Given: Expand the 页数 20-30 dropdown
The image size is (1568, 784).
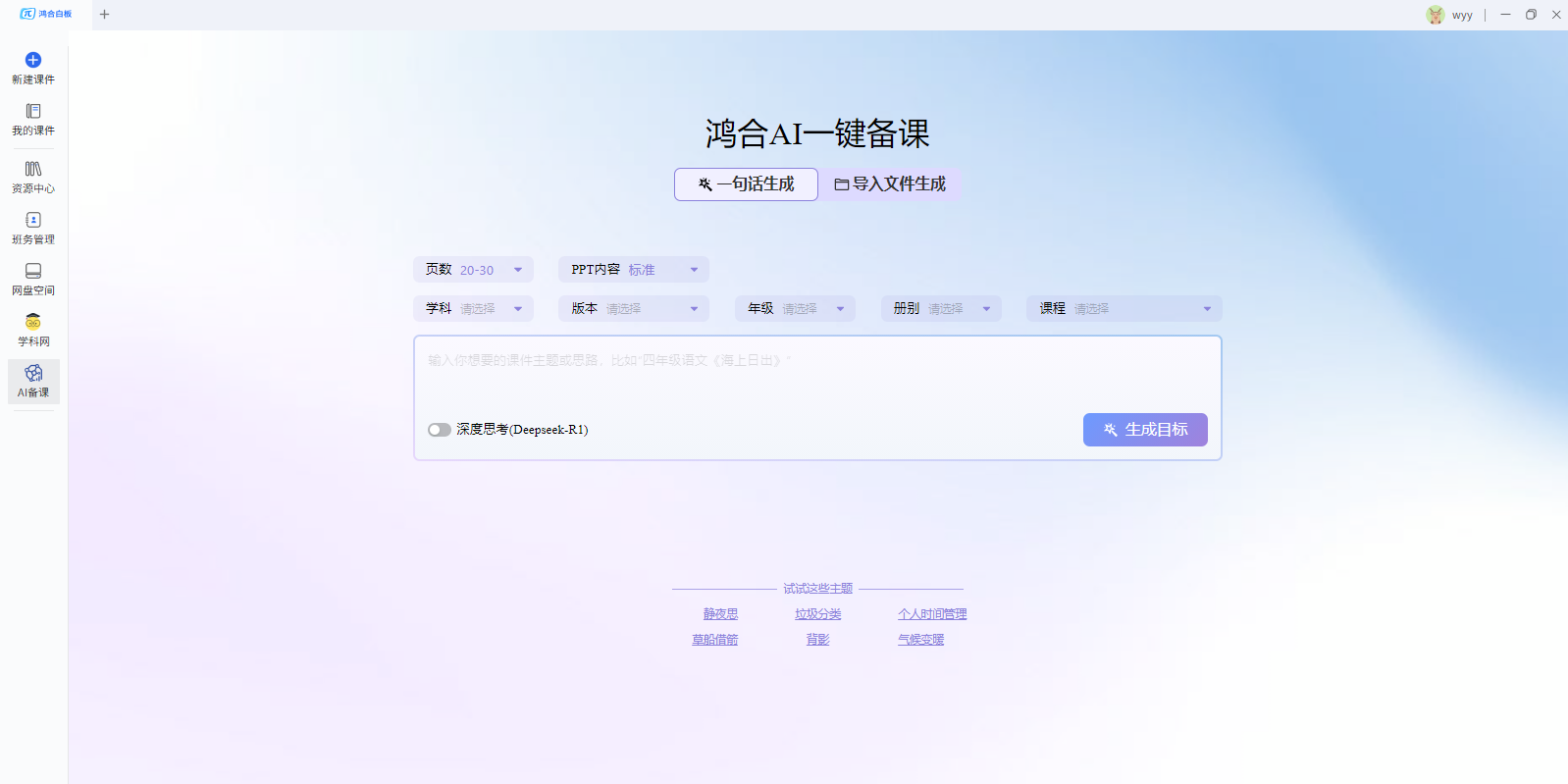Looking at the screenshot, I should point(473,270).
